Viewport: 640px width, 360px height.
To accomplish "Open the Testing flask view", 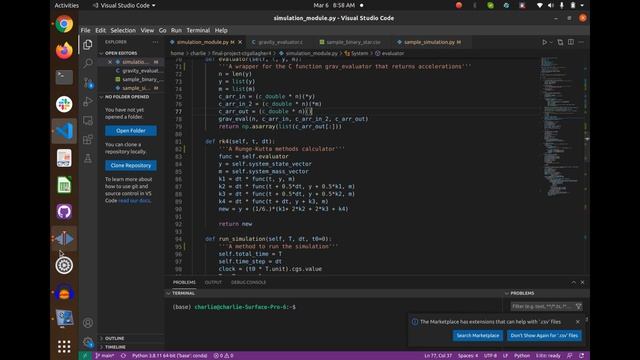I will click(x=88, y=158).
